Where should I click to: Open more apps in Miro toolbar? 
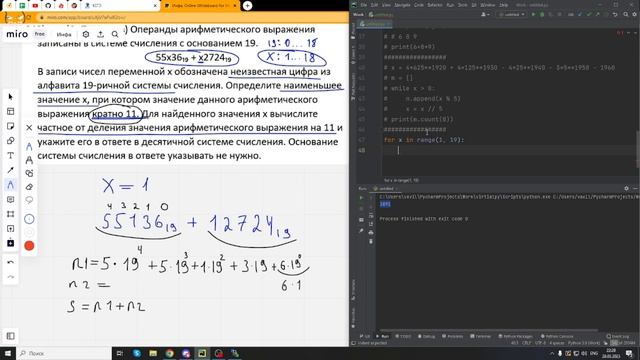pyautogui.click(x=11, y=243)
